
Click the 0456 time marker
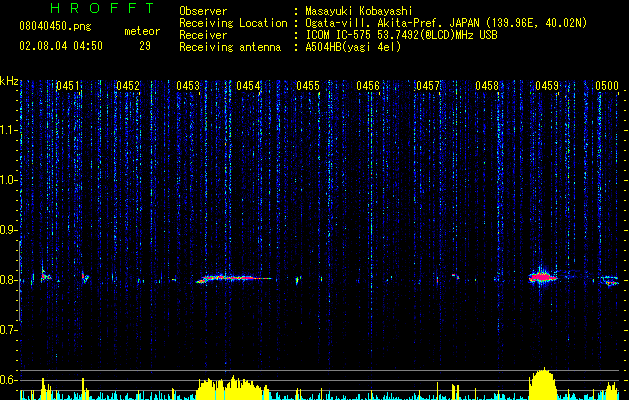tap(368, 86)
